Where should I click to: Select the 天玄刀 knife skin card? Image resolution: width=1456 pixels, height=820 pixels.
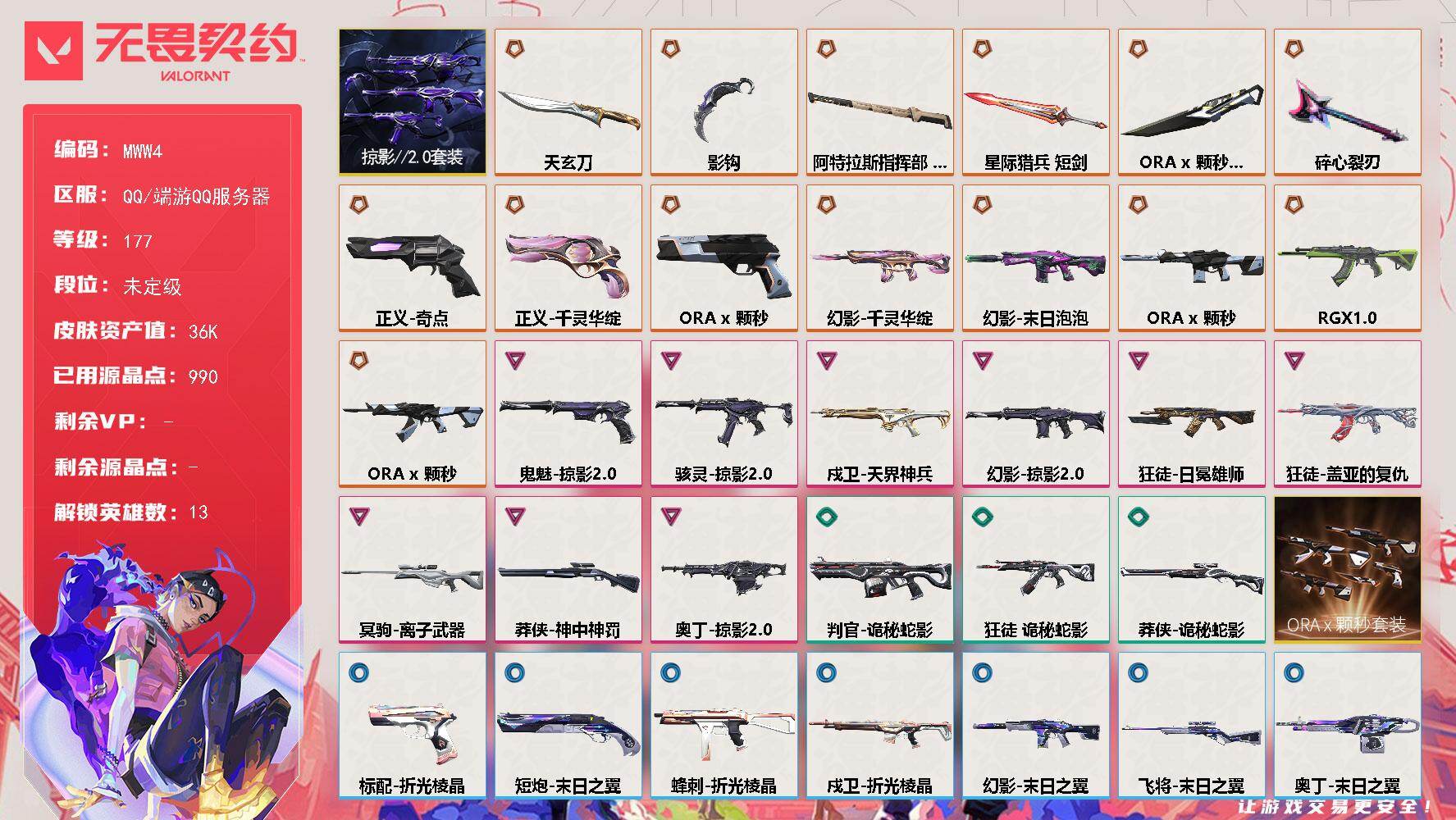click(x=568, y=102)
